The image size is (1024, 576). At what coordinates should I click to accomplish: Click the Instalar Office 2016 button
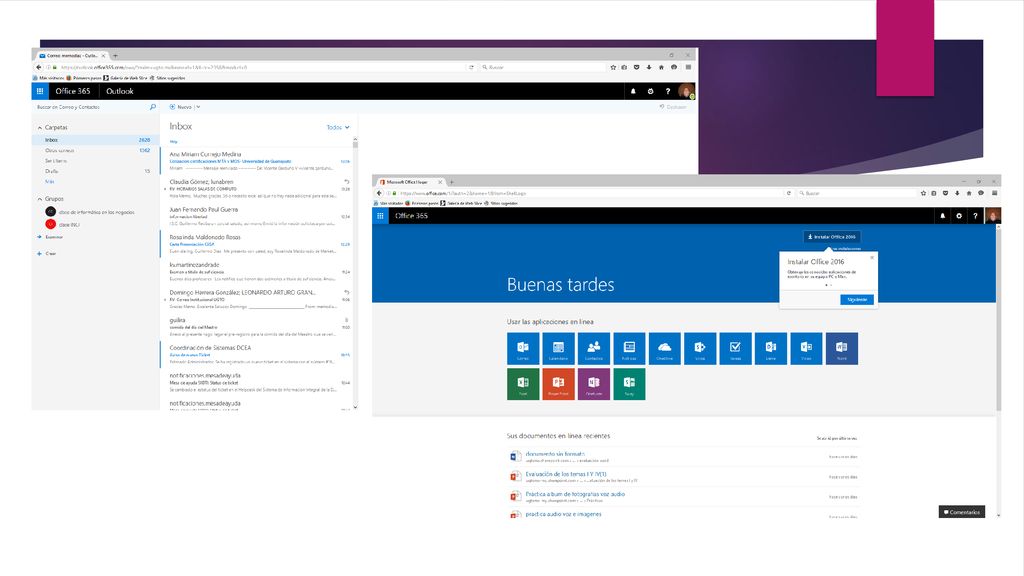pos(832,237)
